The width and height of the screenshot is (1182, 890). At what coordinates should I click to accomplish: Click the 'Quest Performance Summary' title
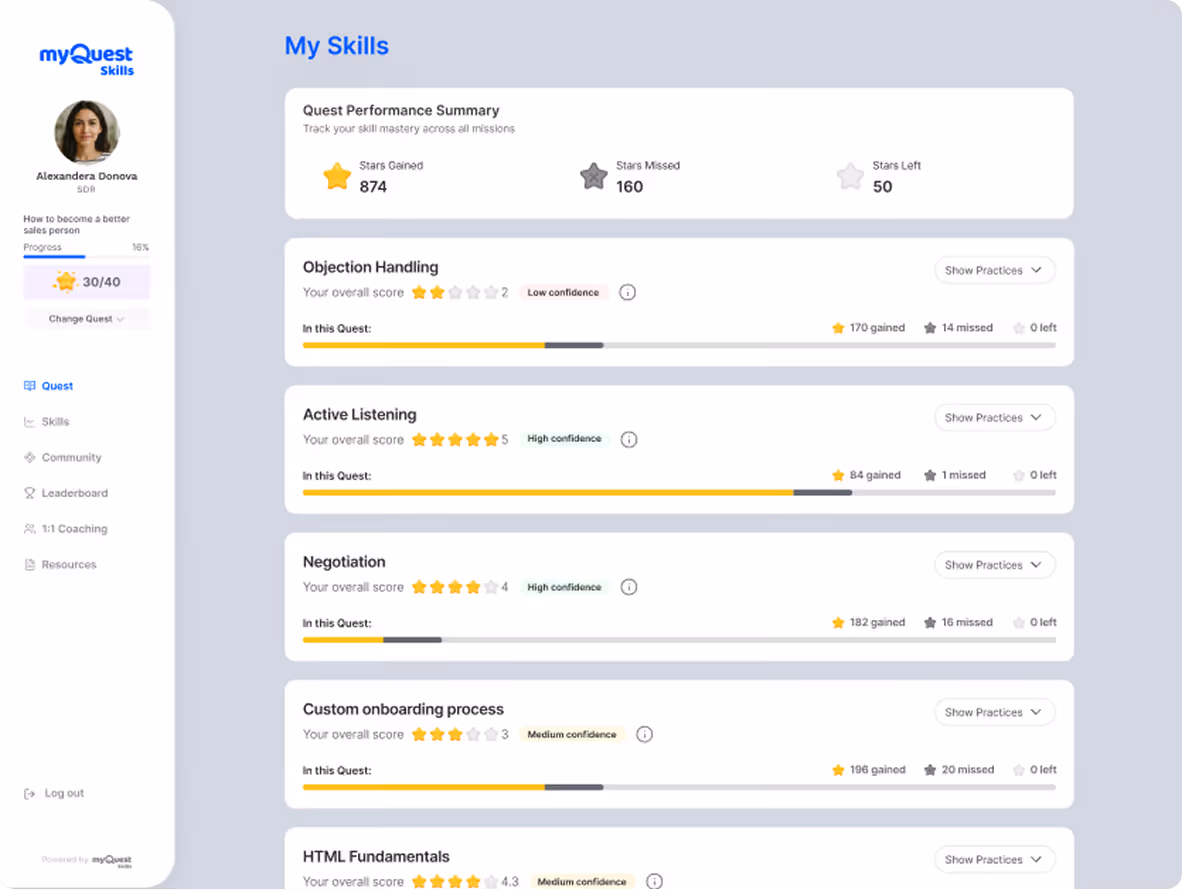[401, 111]
